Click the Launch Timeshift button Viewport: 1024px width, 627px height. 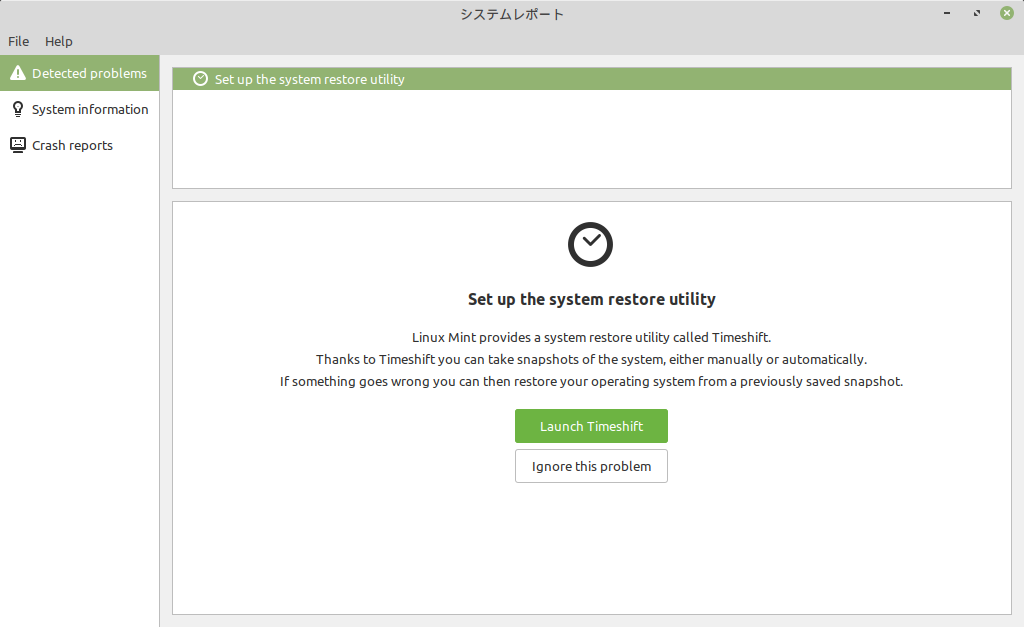(591, 426)
